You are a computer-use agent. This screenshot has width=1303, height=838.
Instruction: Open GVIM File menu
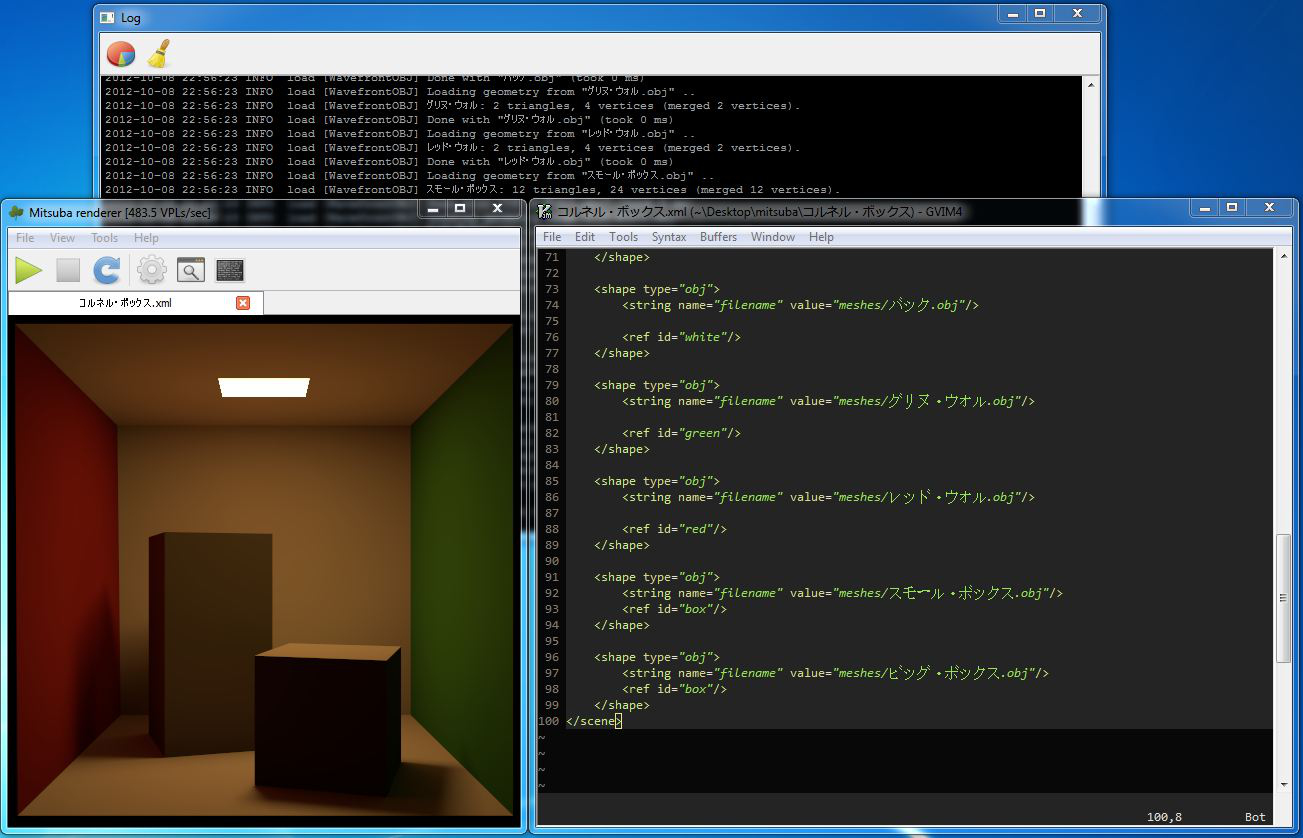pos(552,237)
